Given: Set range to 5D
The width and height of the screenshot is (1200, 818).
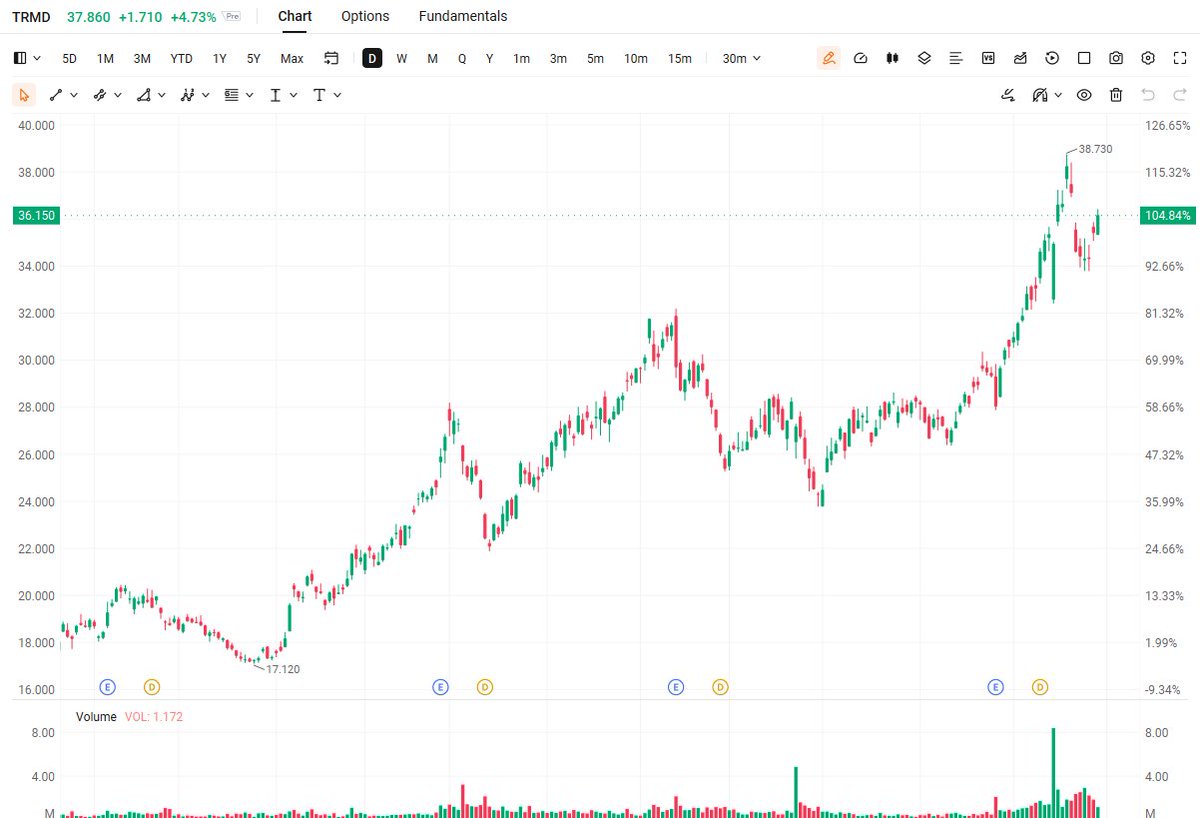Looking at the screenshot, I should tap(69, 58).
